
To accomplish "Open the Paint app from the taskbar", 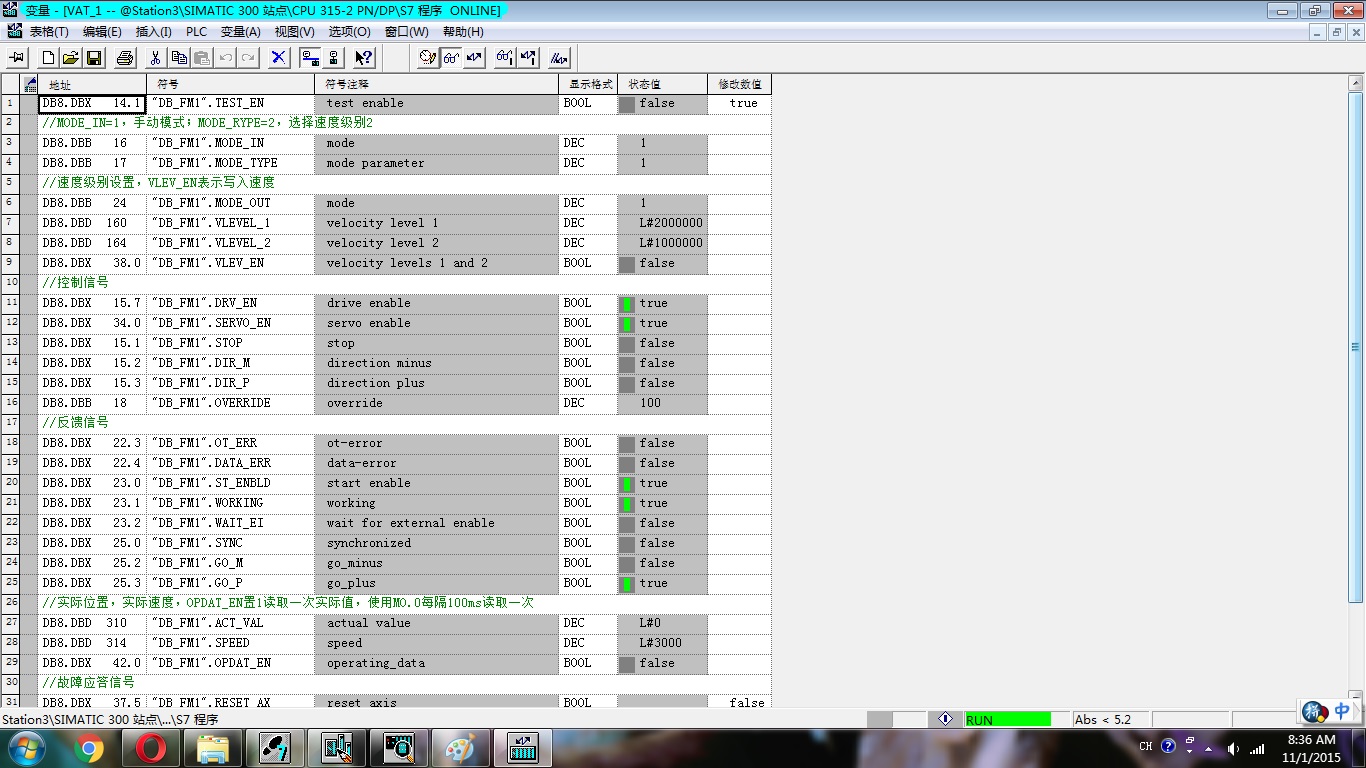I will click(x=461, y=748).
